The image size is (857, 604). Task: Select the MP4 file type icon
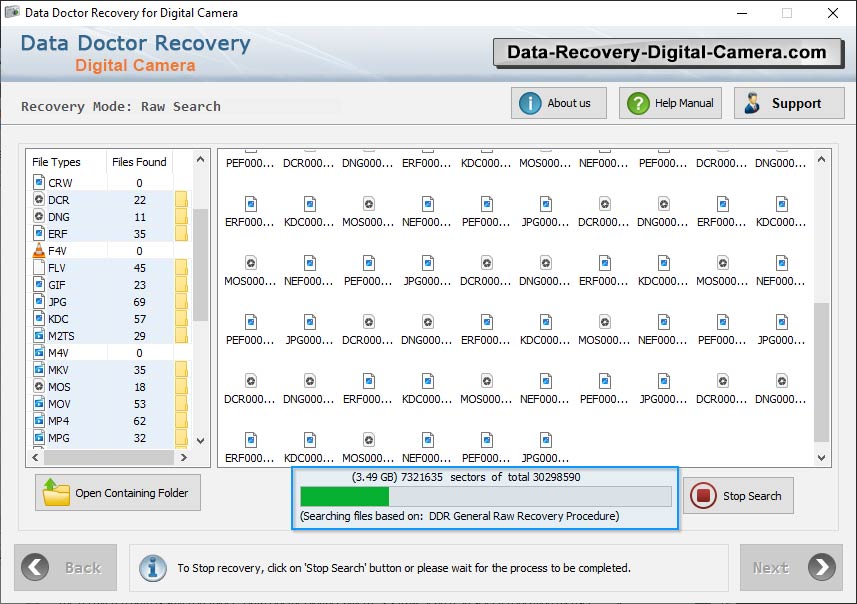coord(39,420)
